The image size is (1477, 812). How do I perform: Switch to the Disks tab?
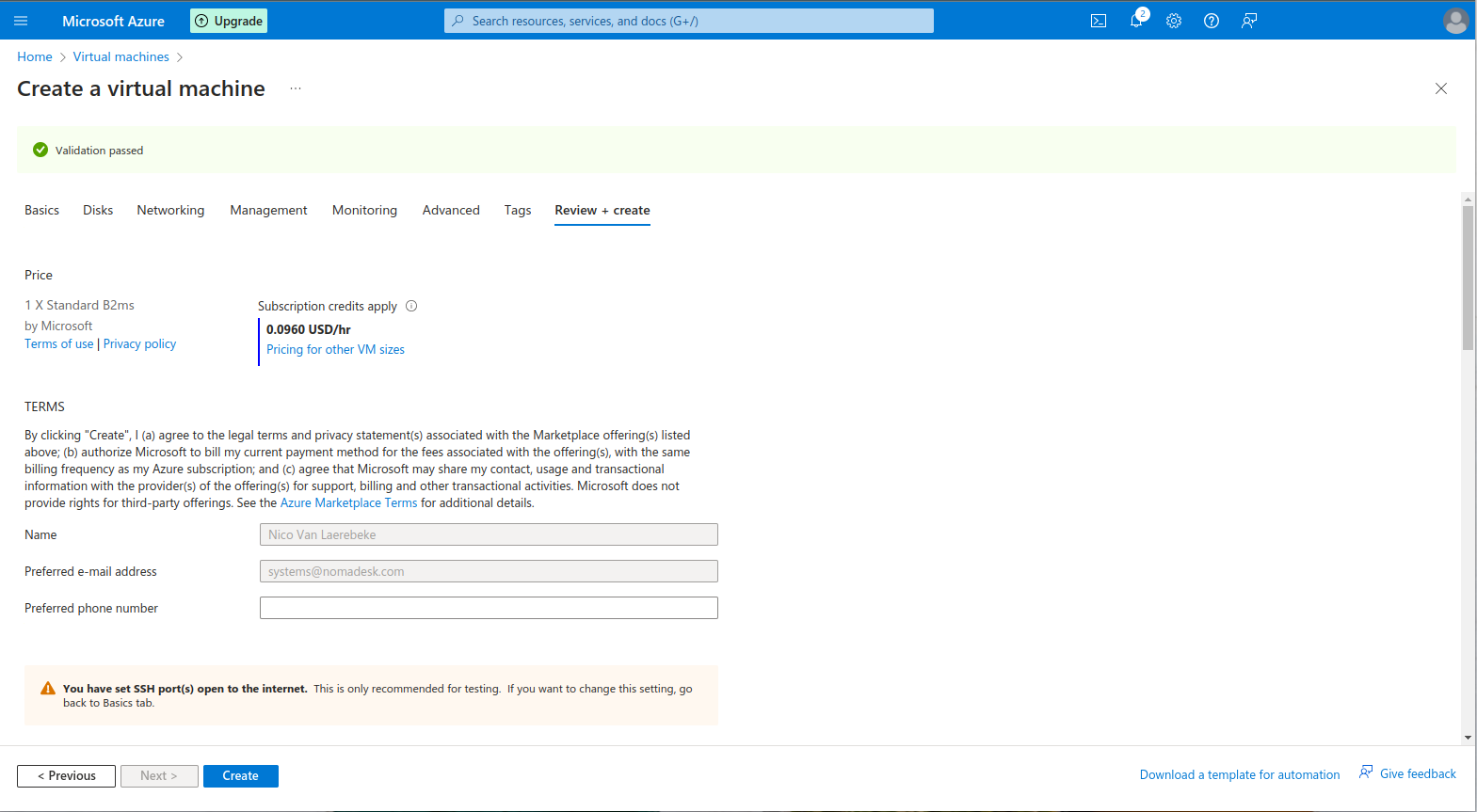[x=98, y=210]
